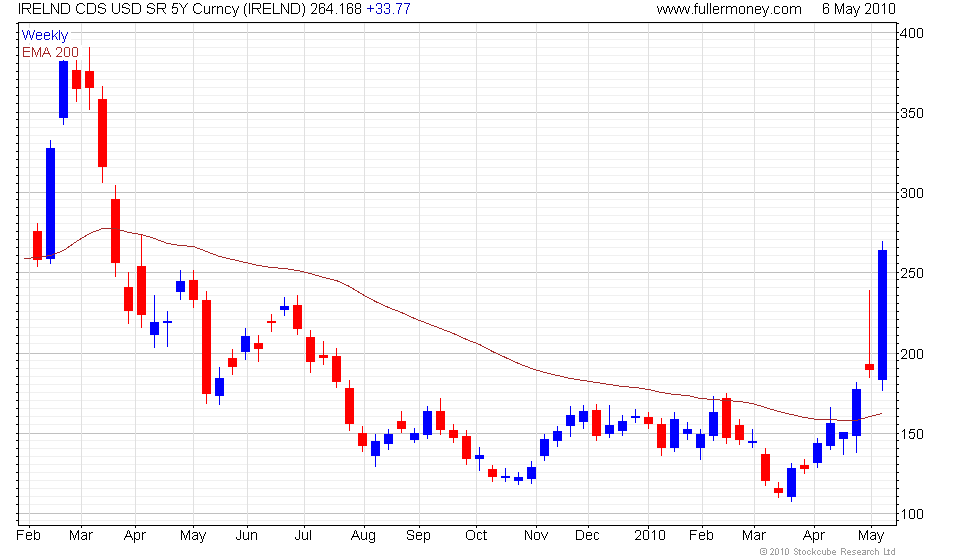Click the 'Oct' time axis label
This screenshot has width=980, height=560.
tap(476, 536)
